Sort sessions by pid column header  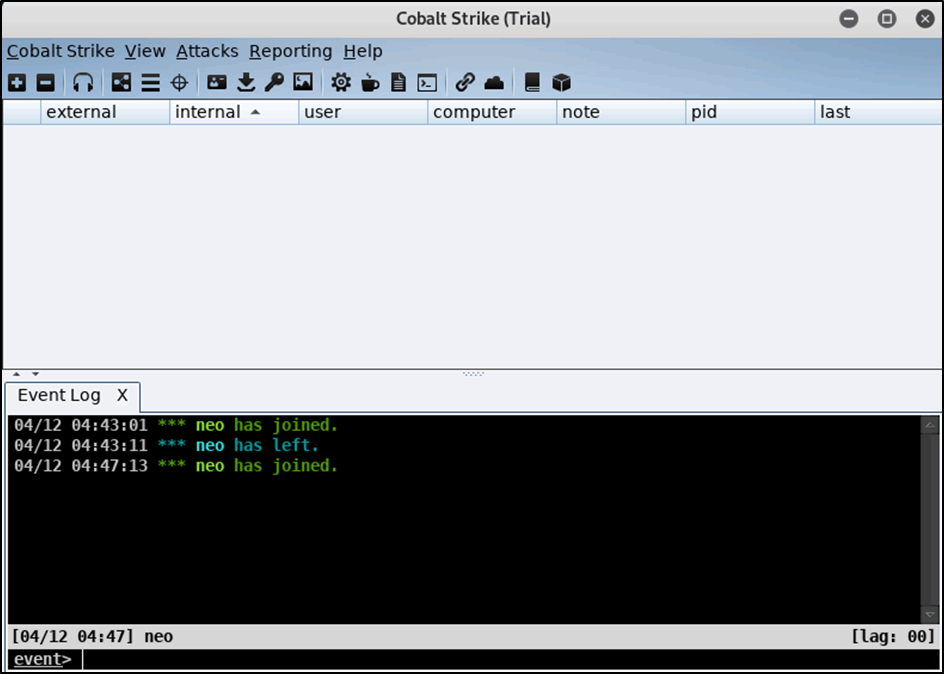[x=750, y=112]
